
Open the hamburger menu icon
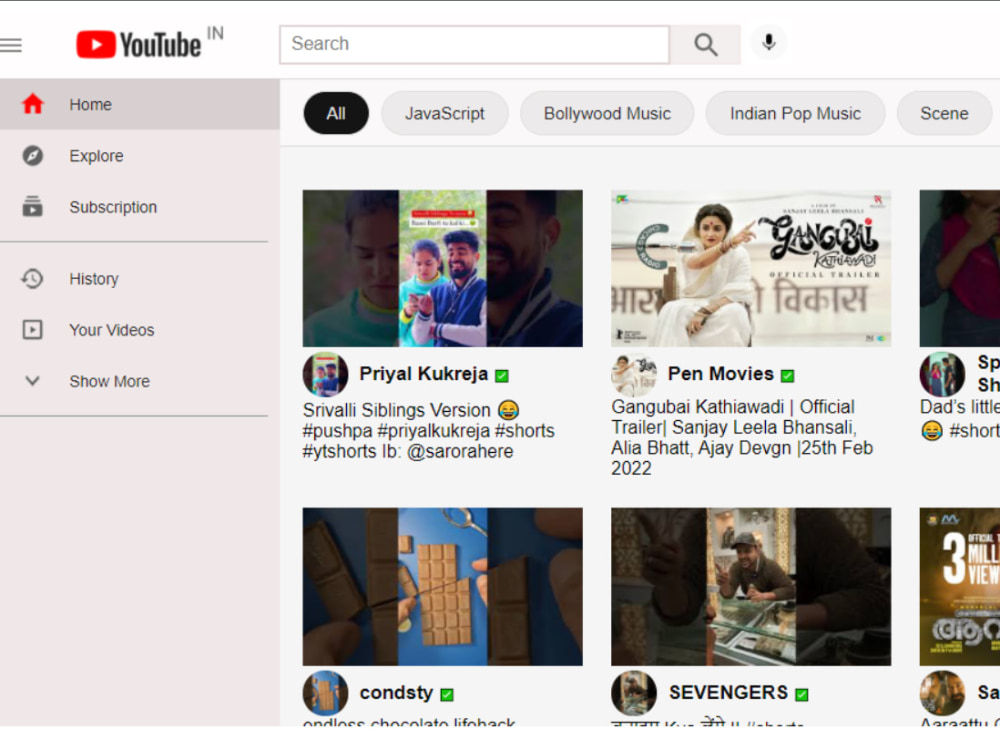click(11, 45)
